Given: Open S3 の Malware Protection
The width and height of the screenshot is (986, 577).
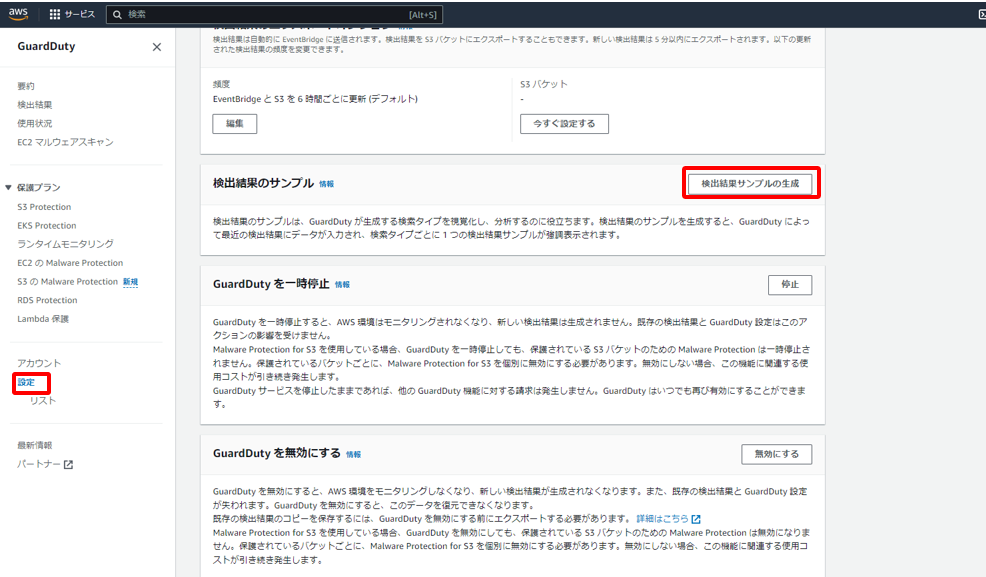Looking at the screenshot, I should 67,282.
